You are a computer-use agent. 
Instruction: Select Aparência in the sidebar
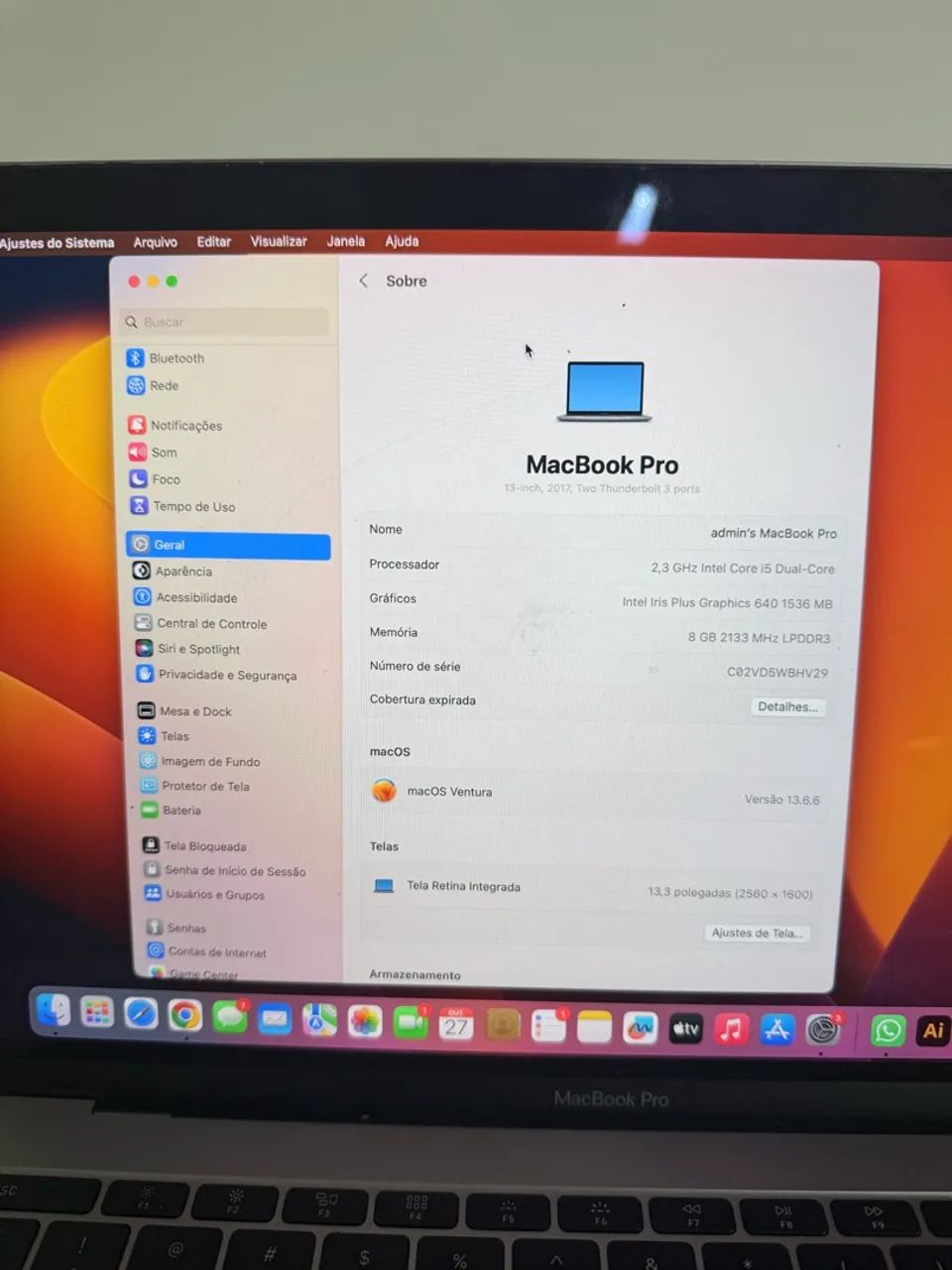[173, 571]
